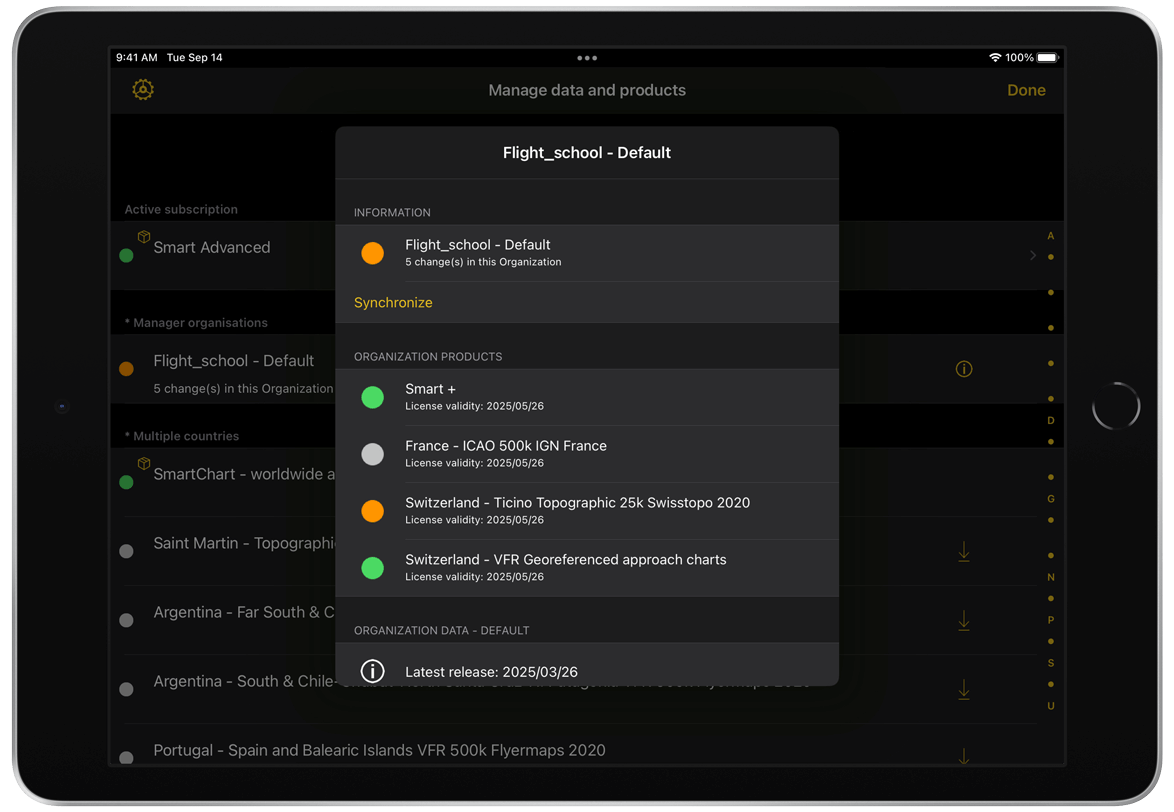Tap the green dot beside Switzerland VFR Georeferenced
The height and width of the screenshot is (812, 1174).
click(372, 568)
